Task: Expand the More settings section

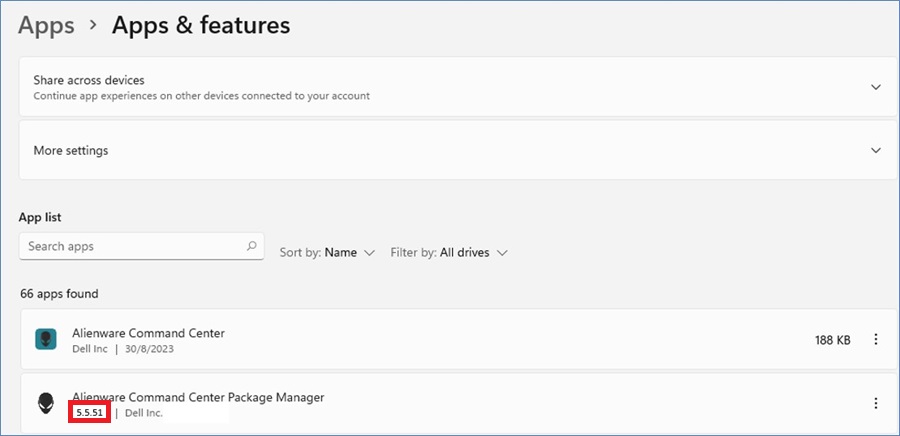Action: tap(876, 150)
